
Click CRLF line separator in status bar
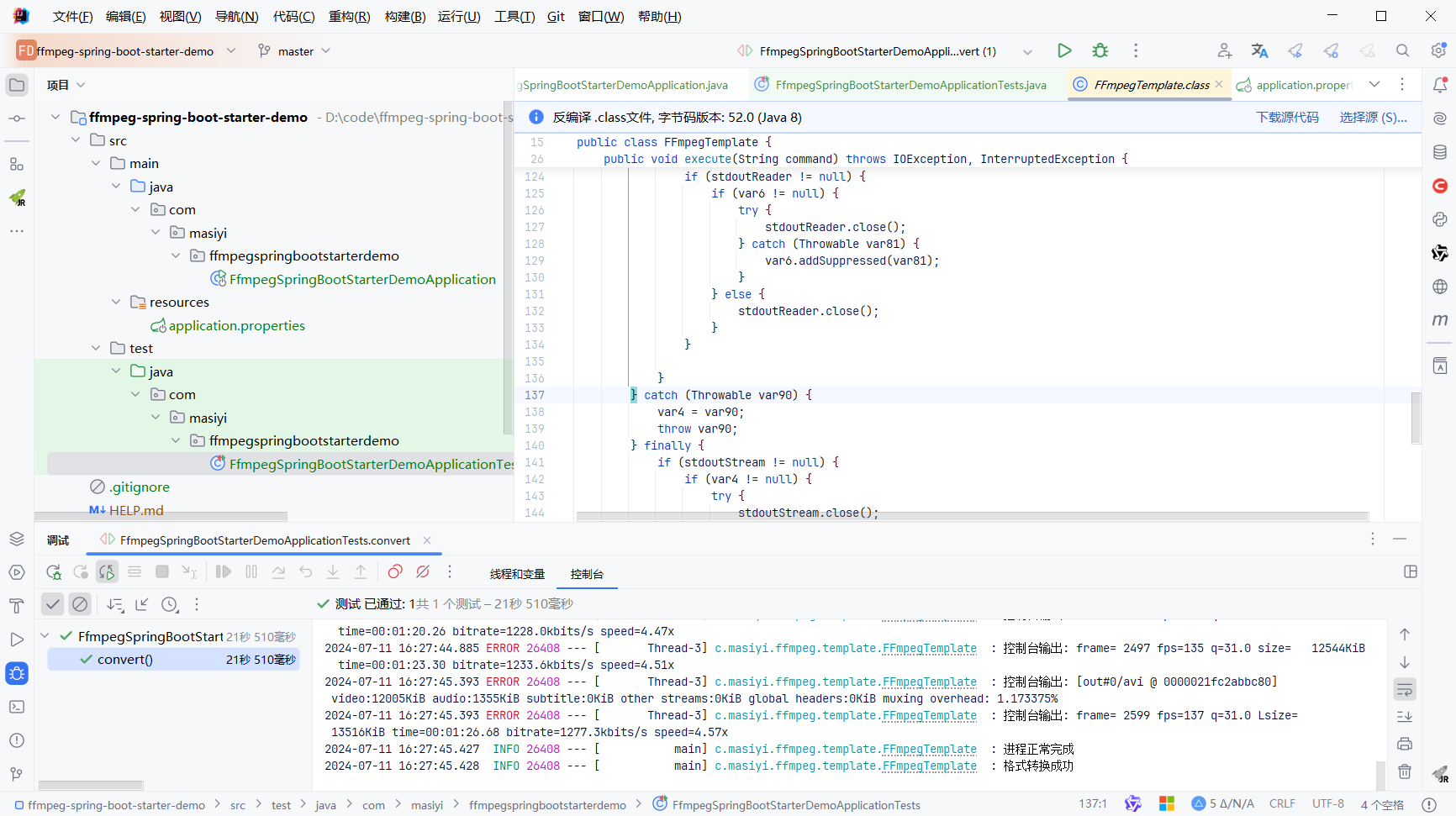[1282, 804]
